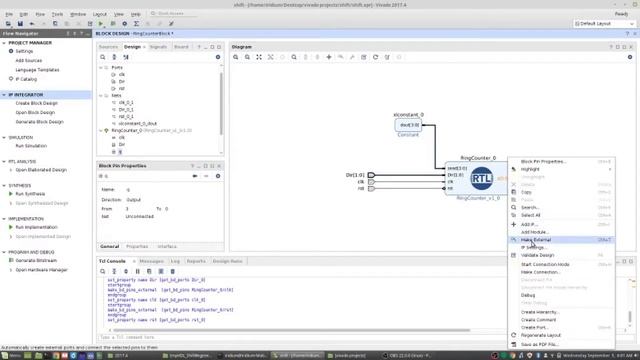This screenshot has width=640, height=360.
Task: Click the sigma icon in the main toolbar
Action: (x=136, y=24)
